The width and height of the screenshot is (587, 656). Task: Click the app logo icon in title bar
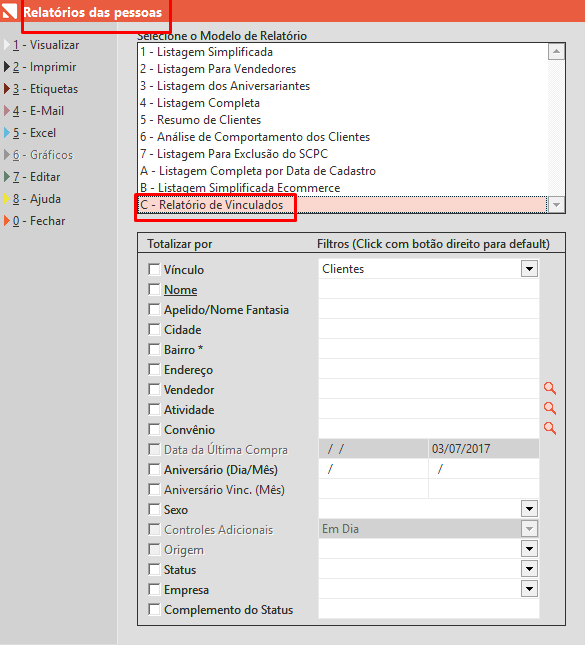tap(9, 11)
